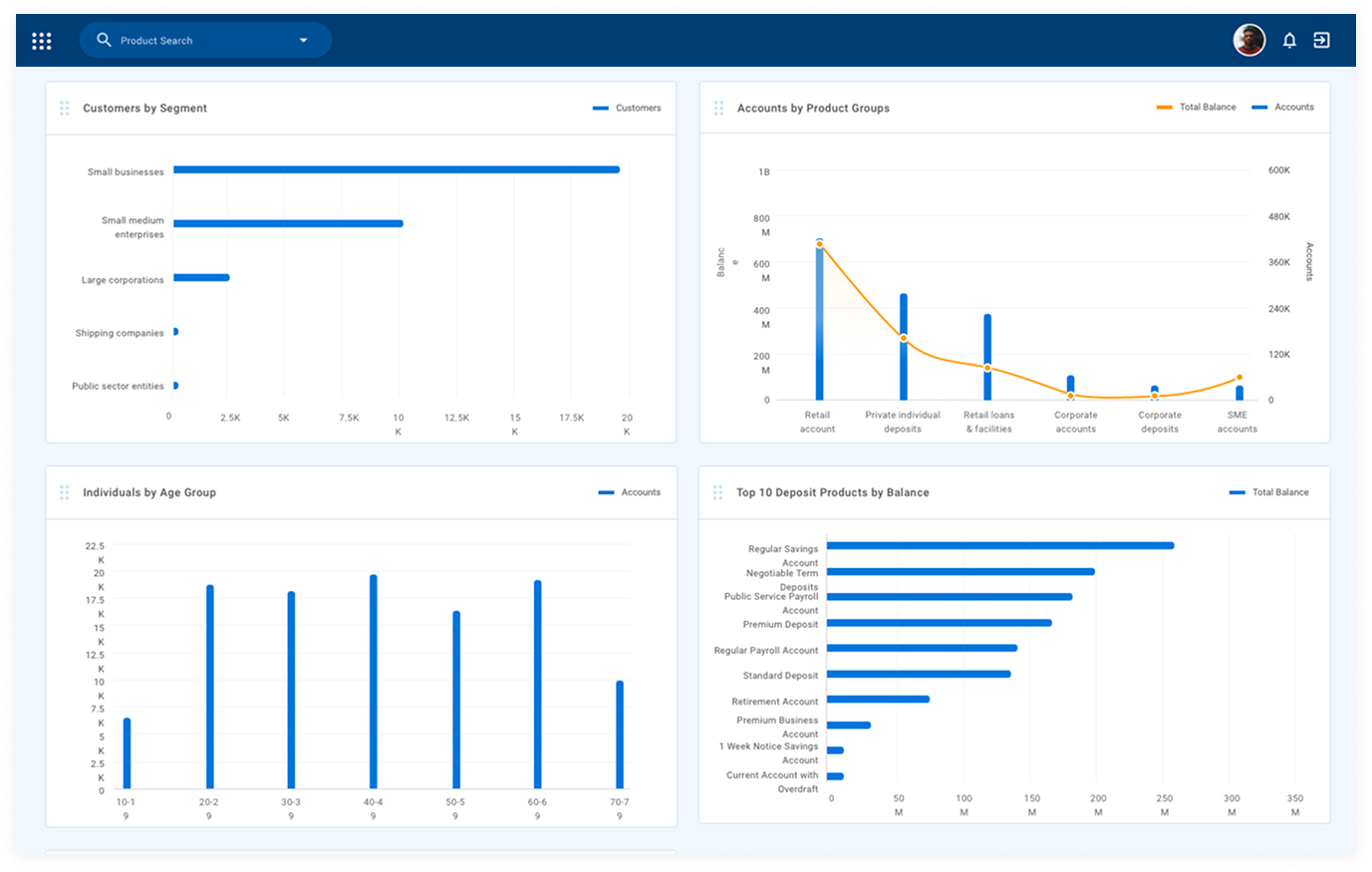Click the Regular Payroll Account label
1372x872 pixels.
[x=766, y=650]
